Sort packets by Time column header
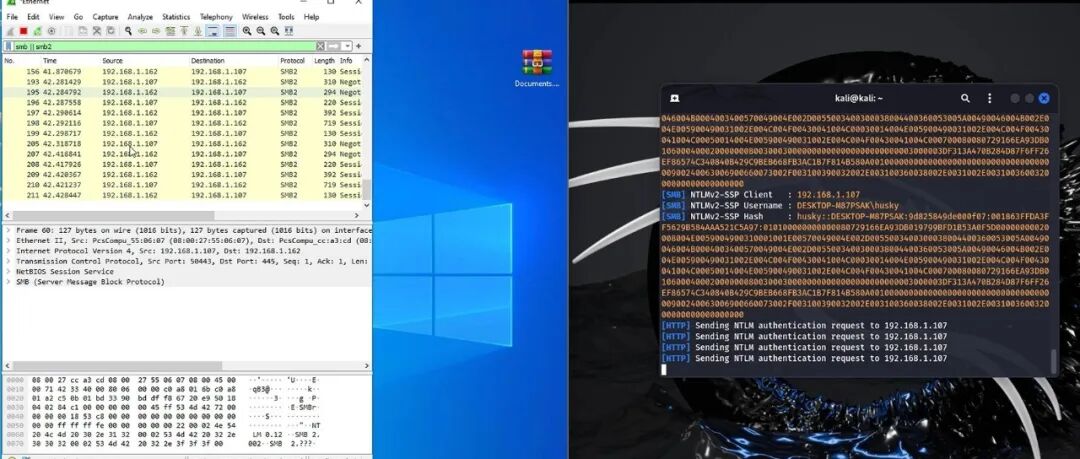Image resolution: width=1080 pixels, height=459 pixels. tap(70, 61)
